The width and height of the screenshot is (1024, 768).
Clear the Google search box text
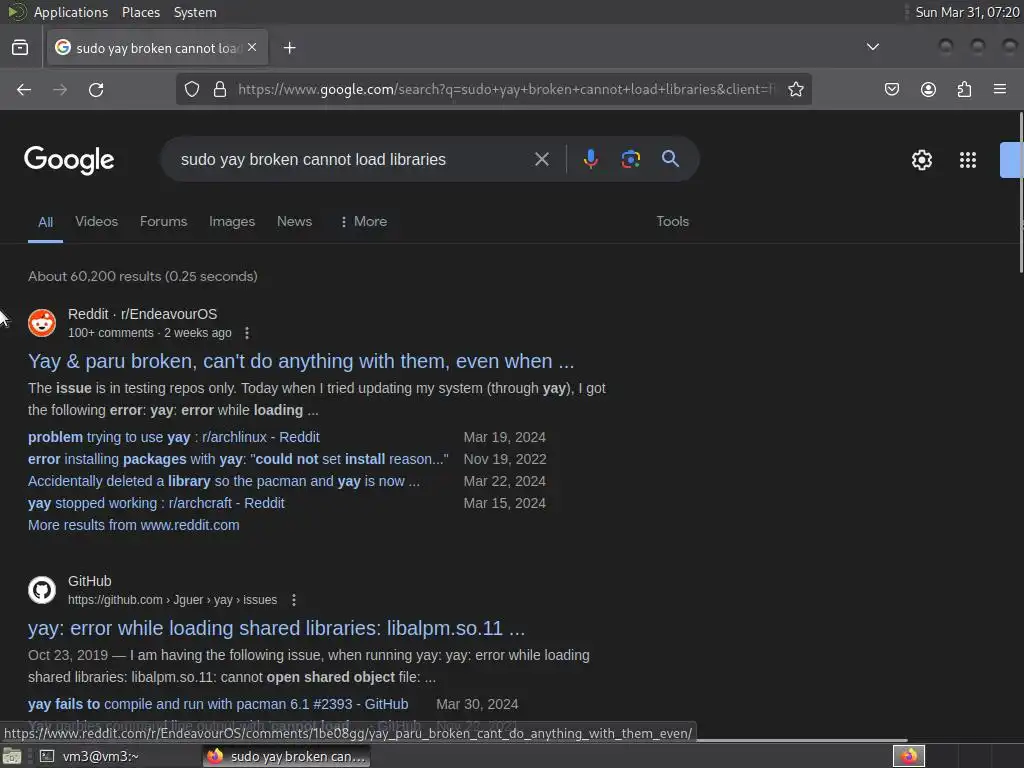541,159
